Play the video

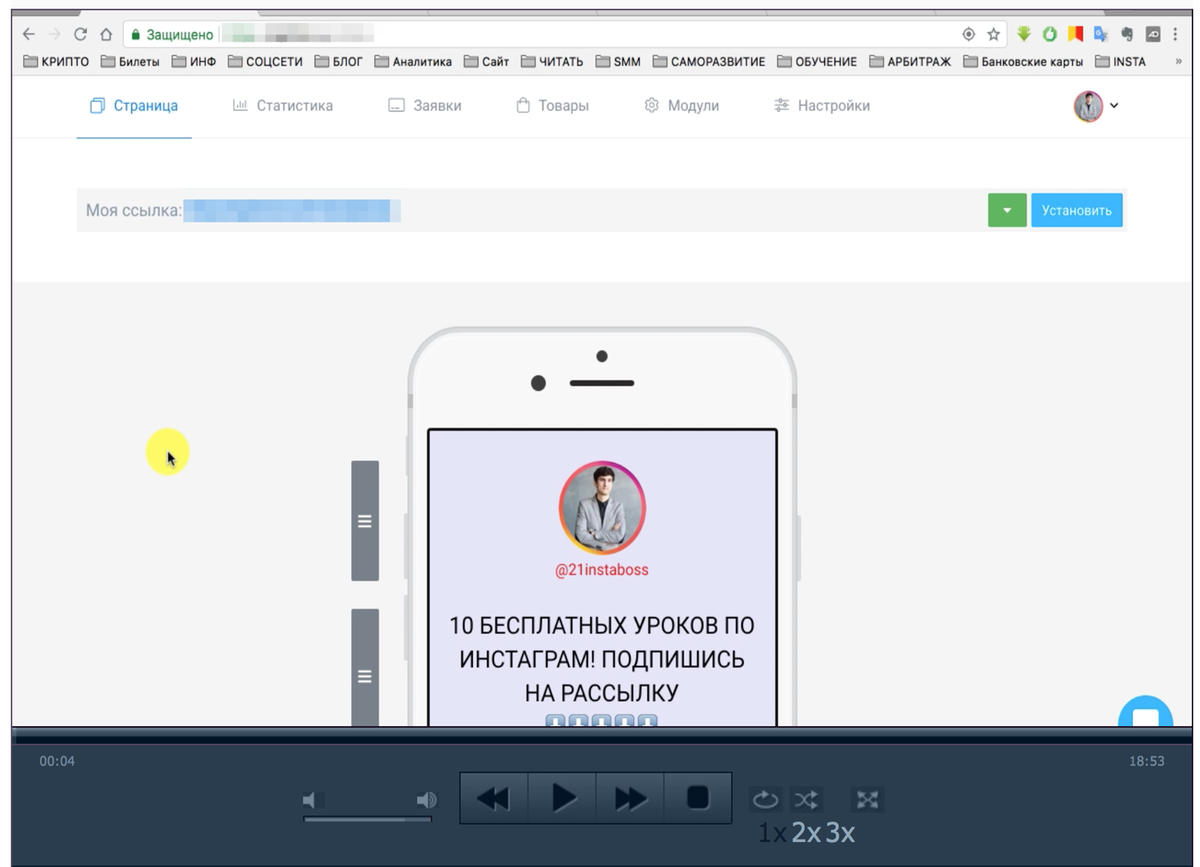pyautogui.click(x=562, y=798)
